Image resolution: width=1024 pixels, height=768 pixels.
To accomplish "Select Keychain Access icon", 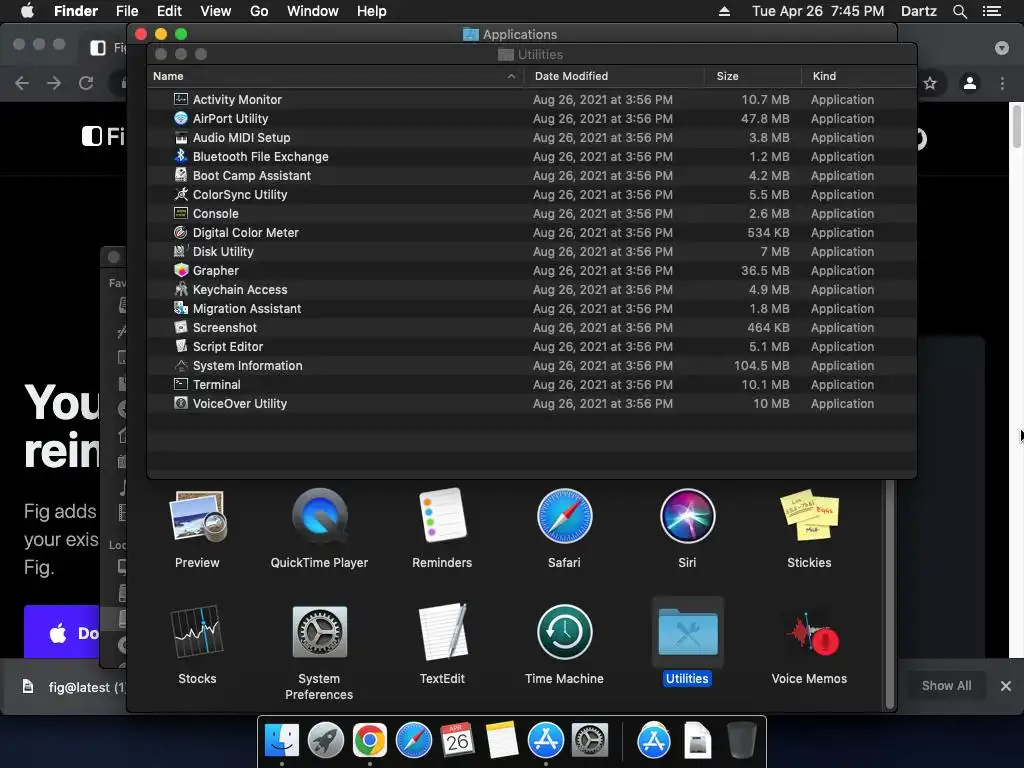I will (x=181, y=289).
